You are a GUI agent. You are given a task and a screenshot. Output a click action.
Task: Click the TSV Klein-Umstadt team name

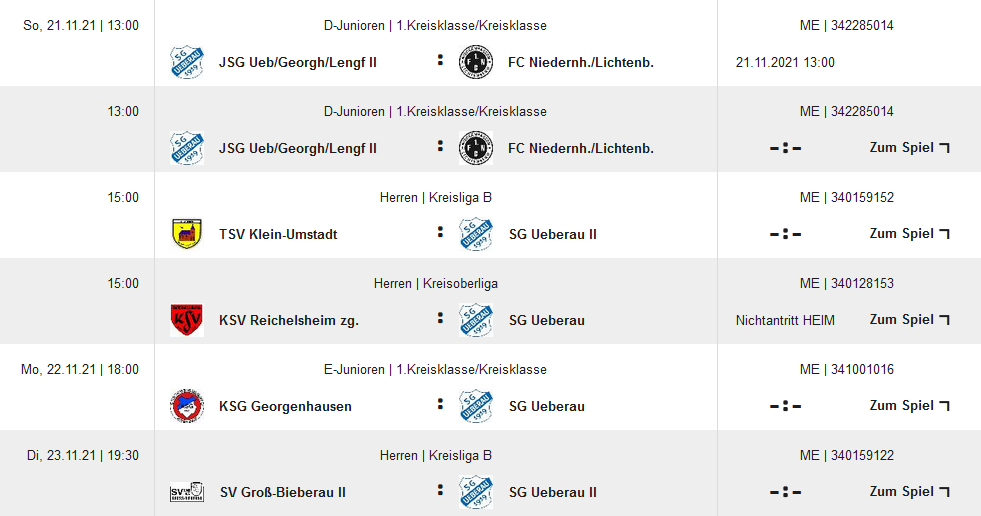pyautogui.click(x=278, y=234)
